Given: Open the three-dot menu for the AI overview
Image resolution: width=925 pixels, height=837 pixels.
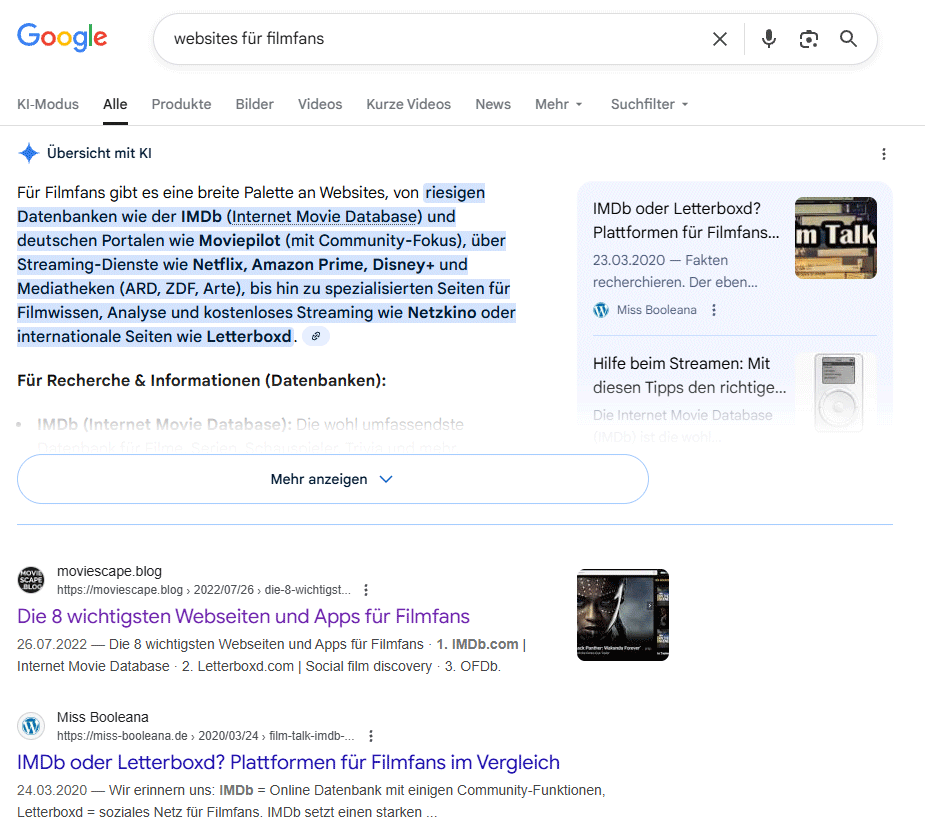Looking at the screenshot, I should [x=884, y=153].
